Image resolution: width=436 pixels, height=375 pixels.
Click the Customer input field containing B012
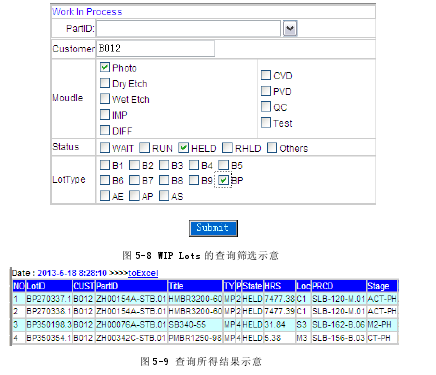[155, 49]
